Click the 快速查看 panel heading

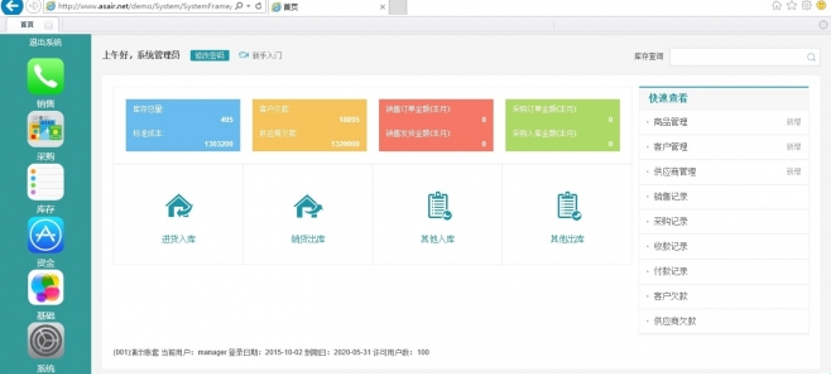[x=668, y=98]
